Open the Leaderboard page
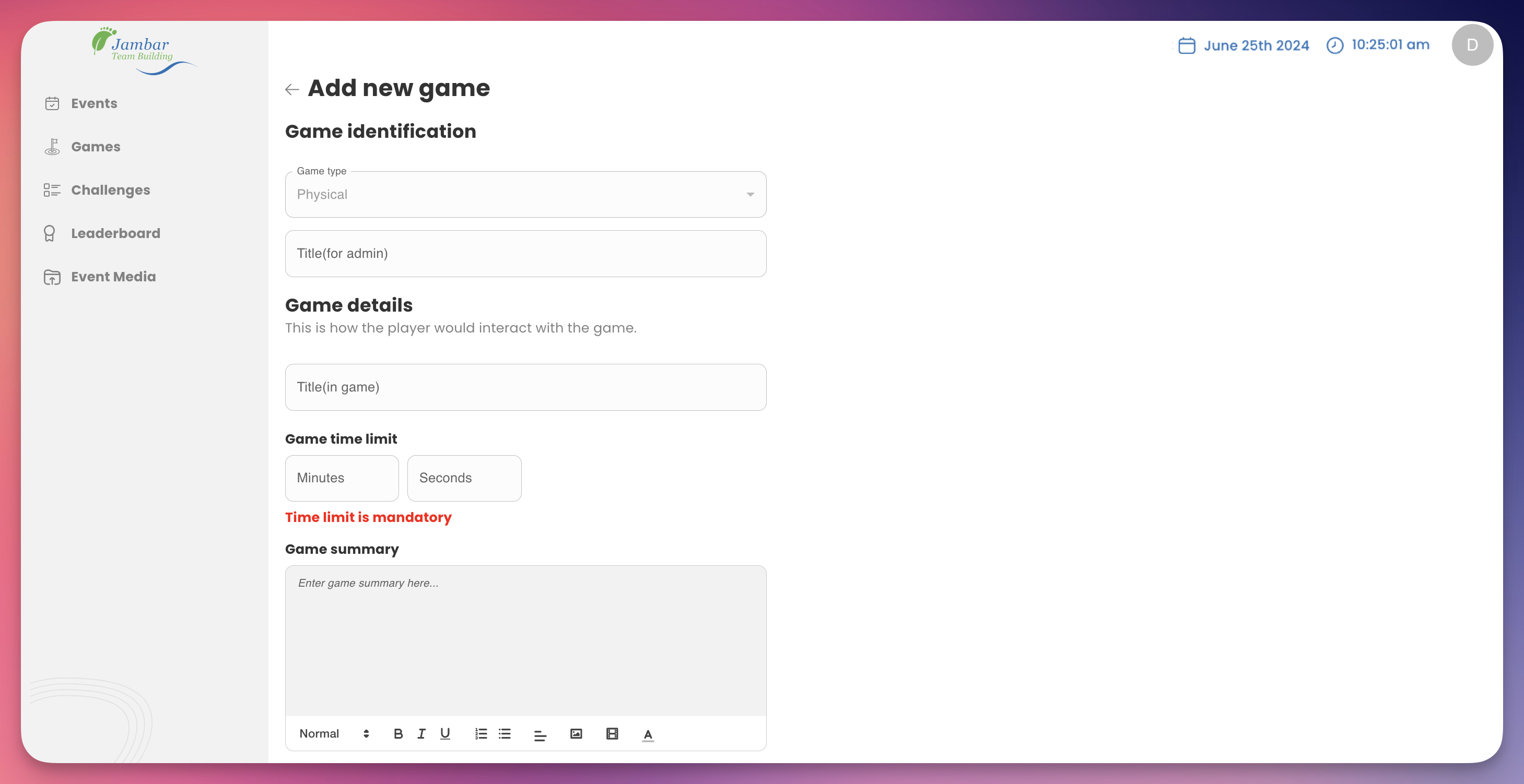1524x784 pixels. (115, 233)
